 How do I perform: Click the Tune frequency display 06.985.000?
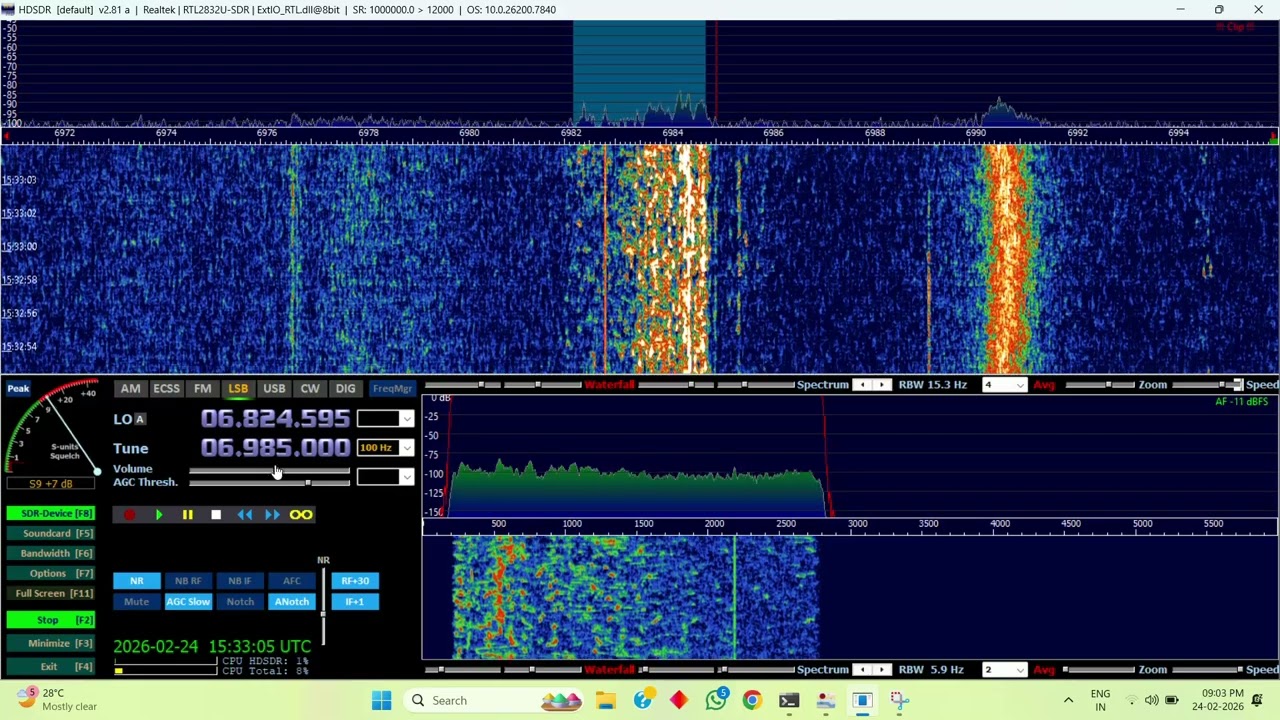(x=275, y=448)
